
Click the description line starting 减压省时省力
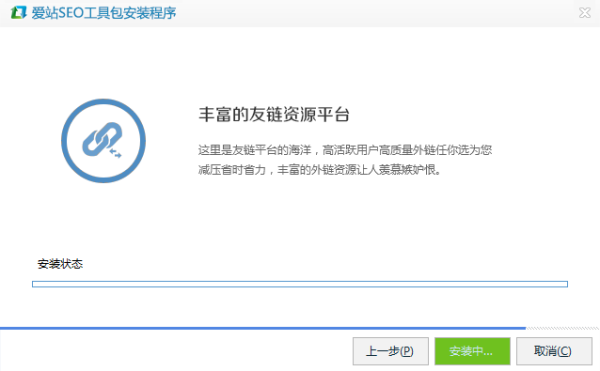[x=320, y=169]
